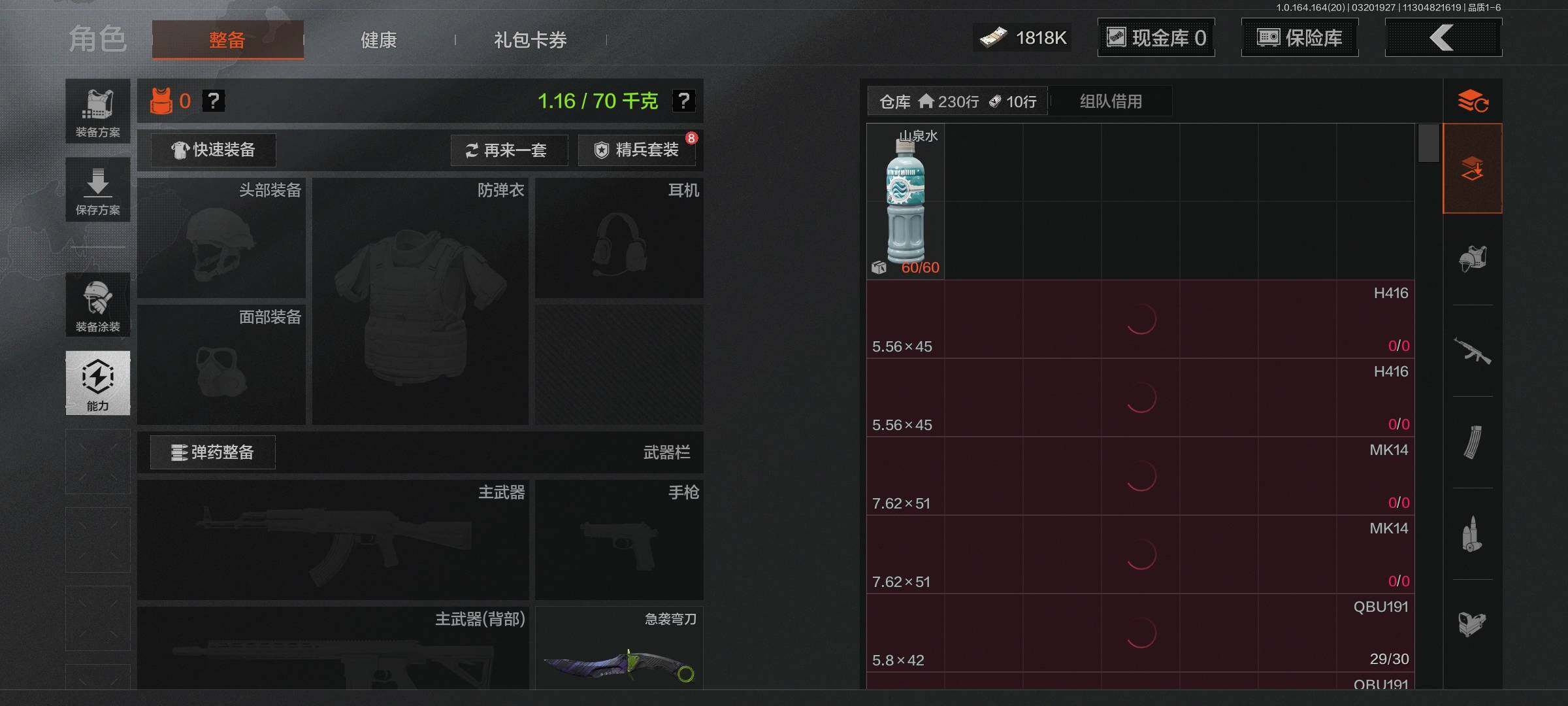Open the 精兵套装 button
The image size is (1568, 706).
click(637, 150)
